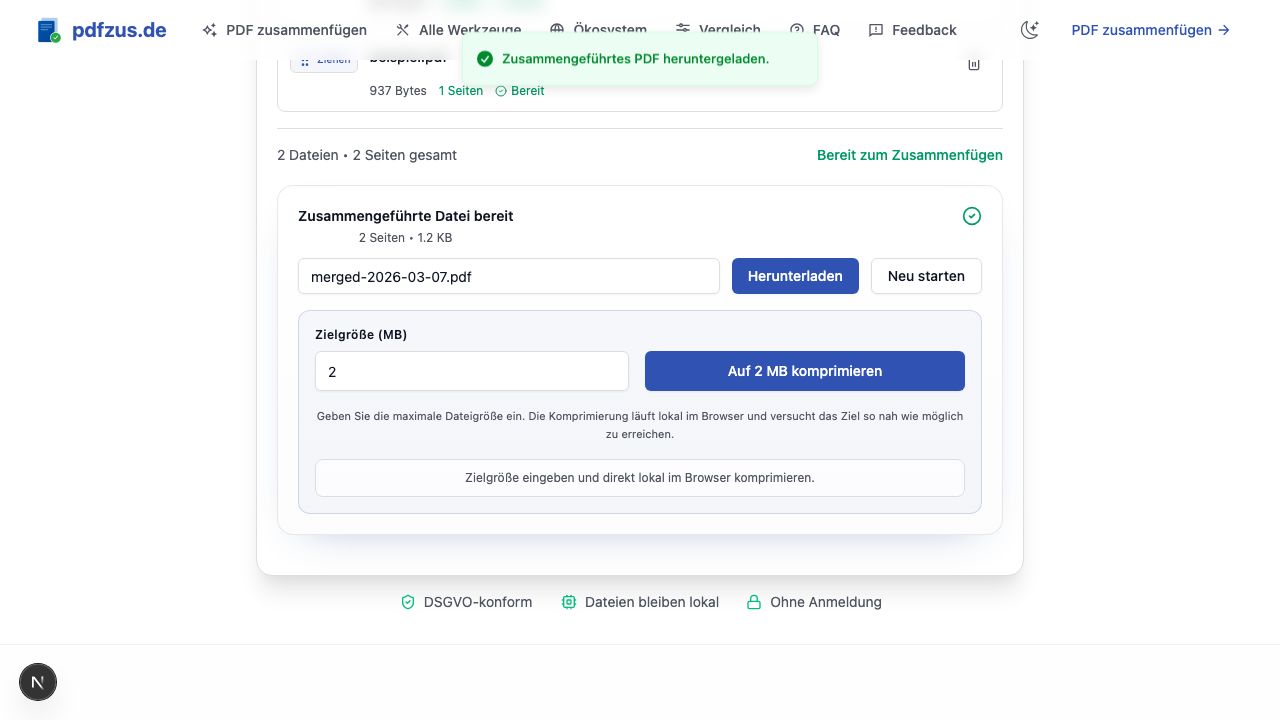
Task: Open the Alle Werkzeuge menu
Action: (457, 30)
